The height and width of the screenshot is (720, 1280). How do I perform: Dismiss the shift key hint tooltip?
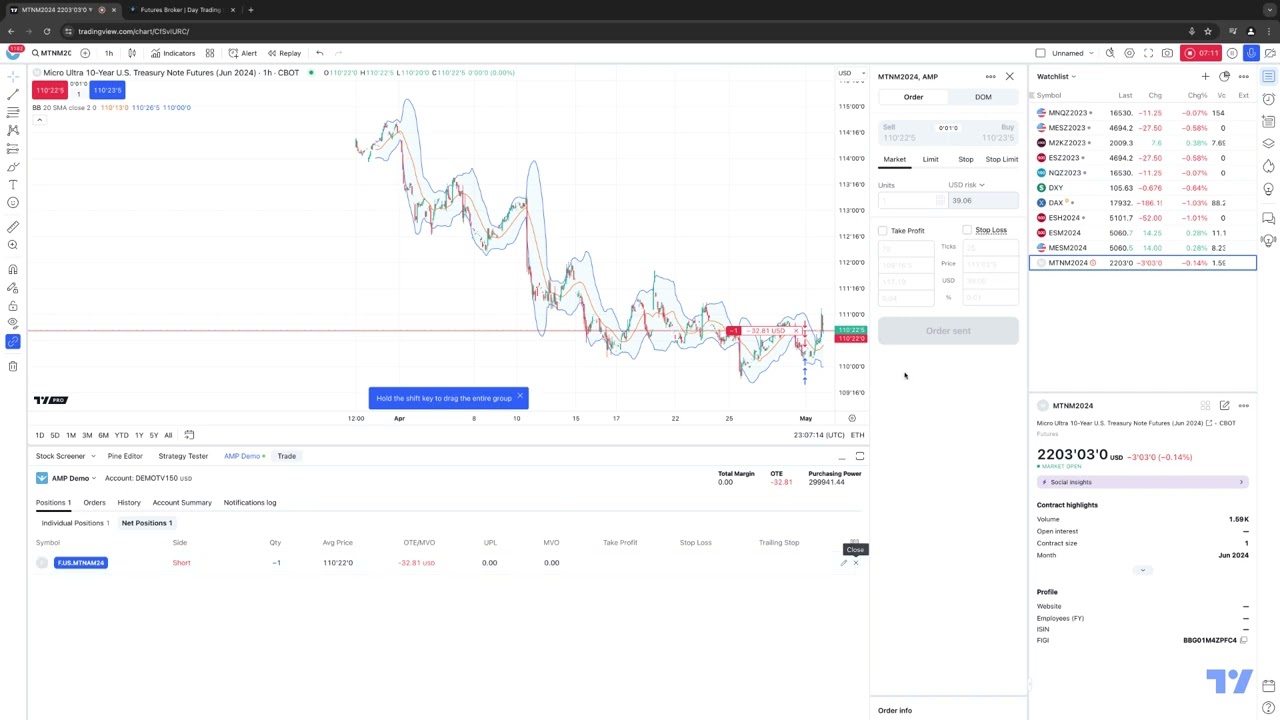click(520, 397)
